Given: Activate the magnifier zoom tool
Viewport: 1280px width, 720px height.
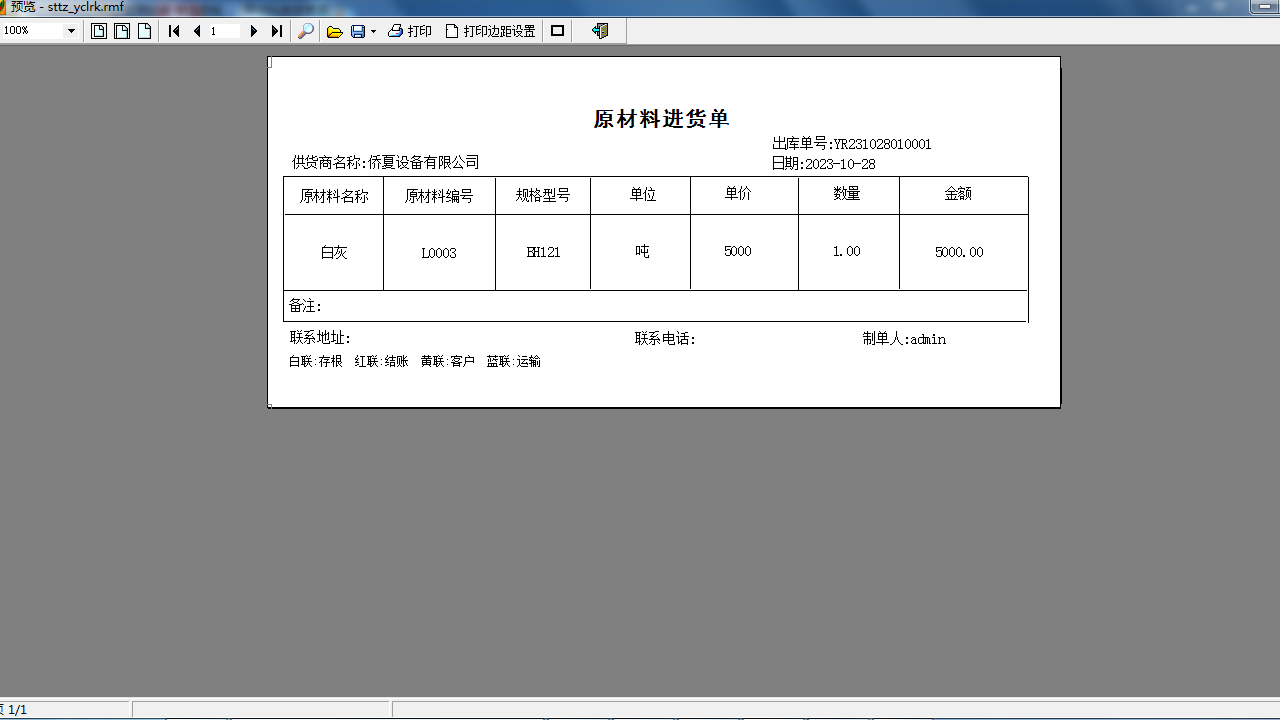Looking at the screenshot, I should coord(304,31).
